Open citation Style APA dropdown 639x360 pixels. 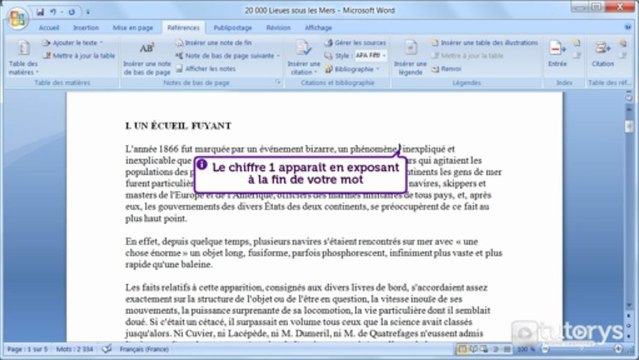click(370, 55)
